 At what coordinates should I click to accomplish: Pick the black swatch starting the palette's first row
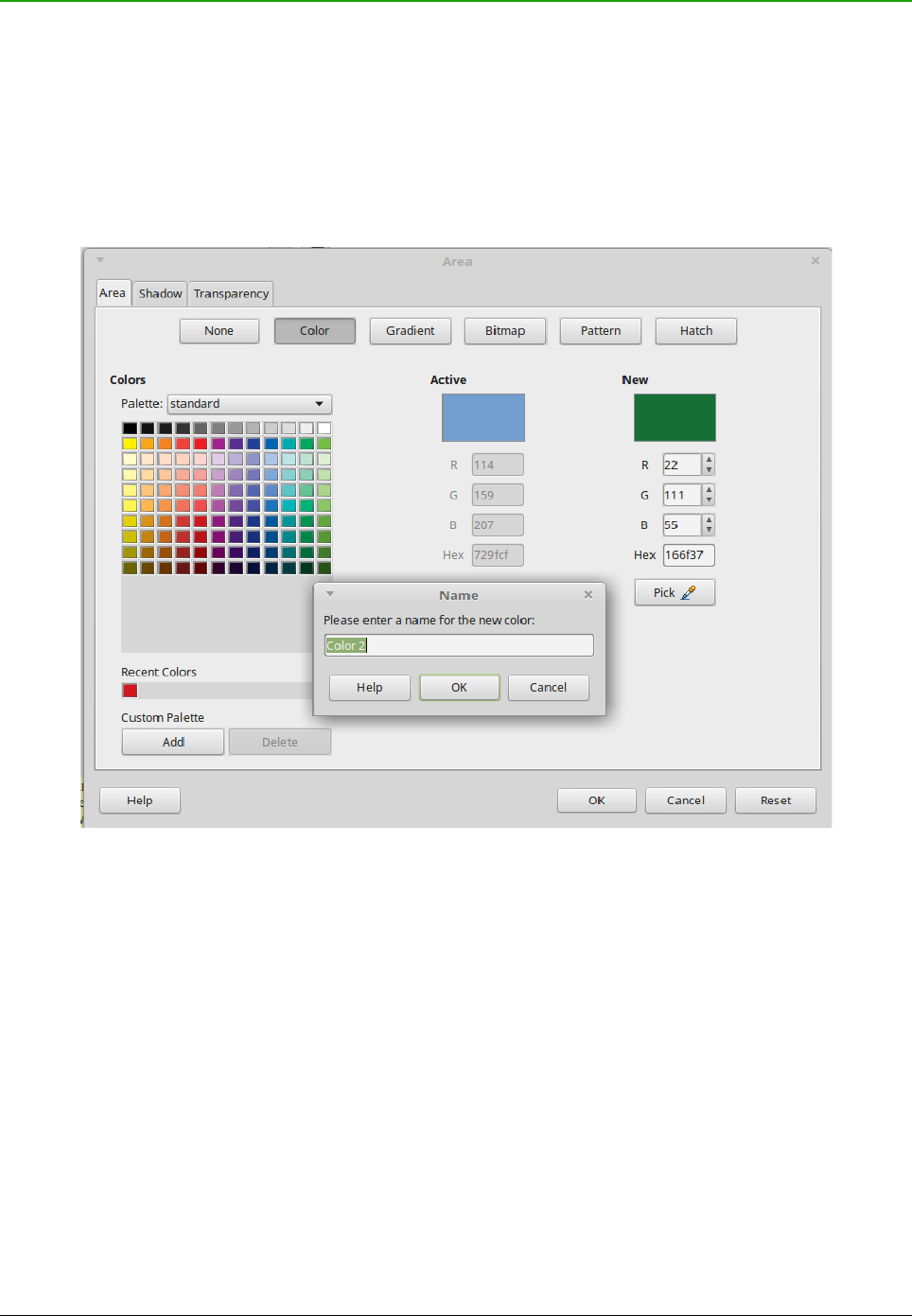[130, 429]
